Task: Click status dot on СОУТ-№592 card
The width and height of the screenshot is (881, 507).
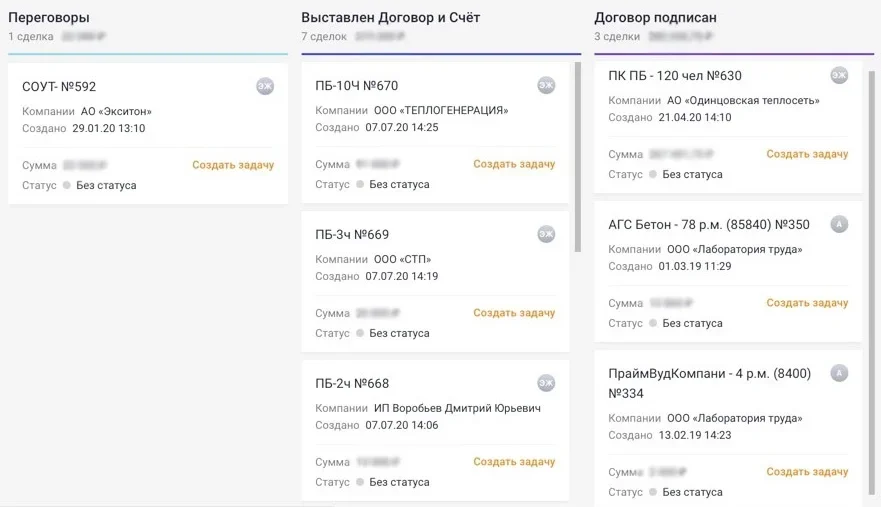Action: 67,185
